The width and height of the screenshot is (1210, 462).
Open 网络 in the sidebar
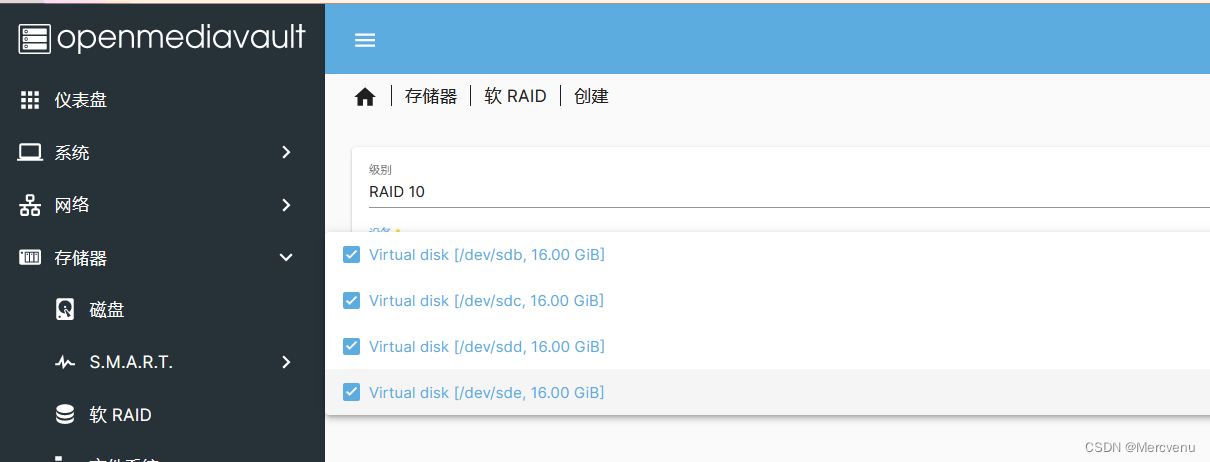(x=72, y=205)
